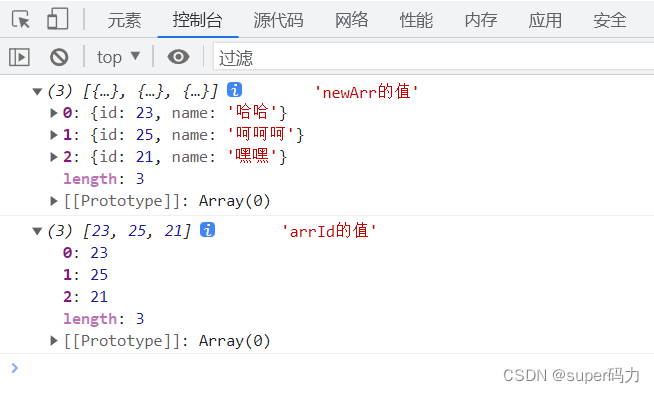Switch to the 应用 tab
The height and width of the screenshot is (393, 654).
coord(545,20)
